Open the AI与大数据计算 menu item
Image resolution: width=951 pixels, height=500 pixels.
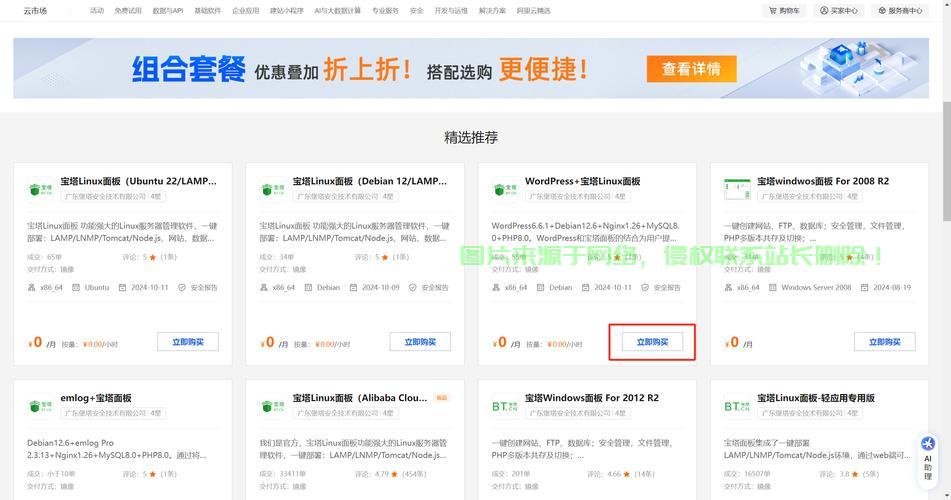click(337, 10)
